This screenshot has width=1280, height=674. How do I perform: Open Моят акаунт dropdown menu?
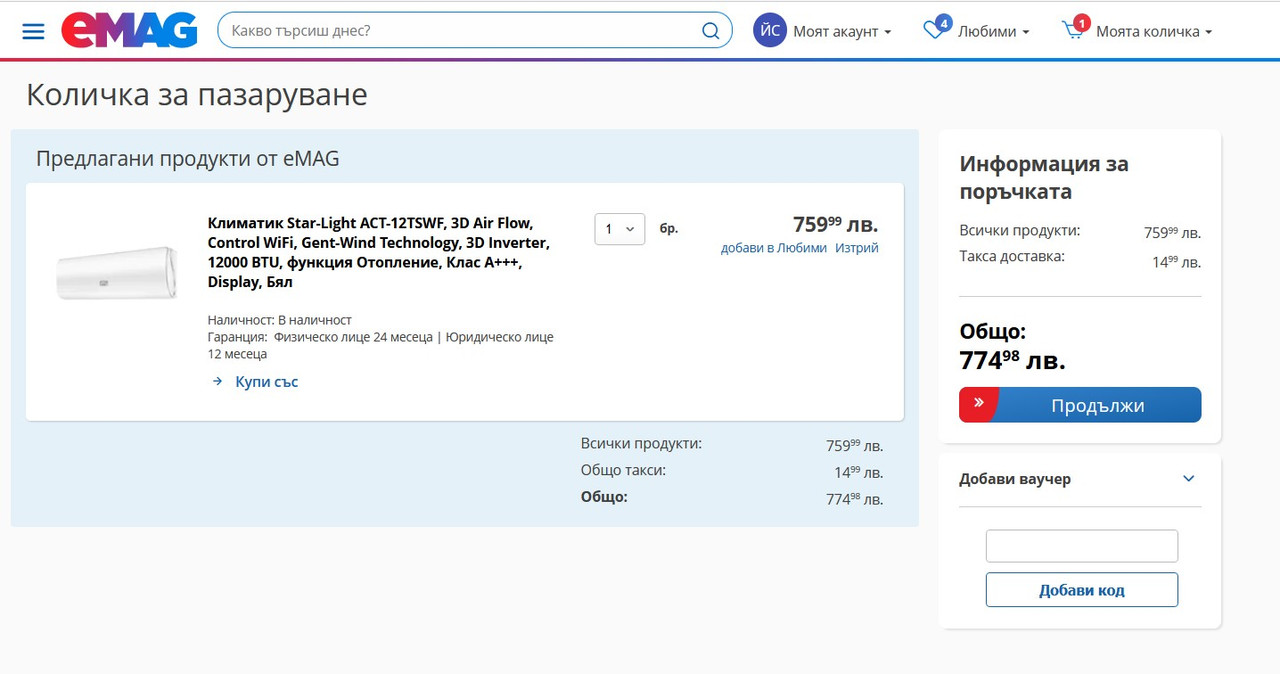coord(842,31)
